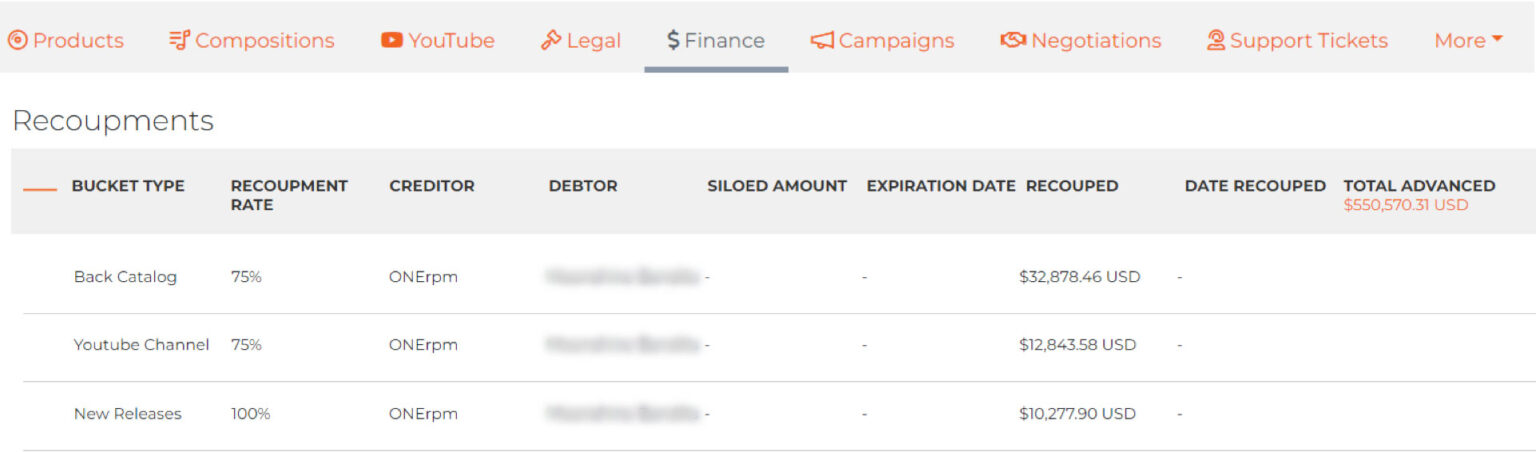Click the Products disc icon
The image size is (1536, 452).
point(17,41)
